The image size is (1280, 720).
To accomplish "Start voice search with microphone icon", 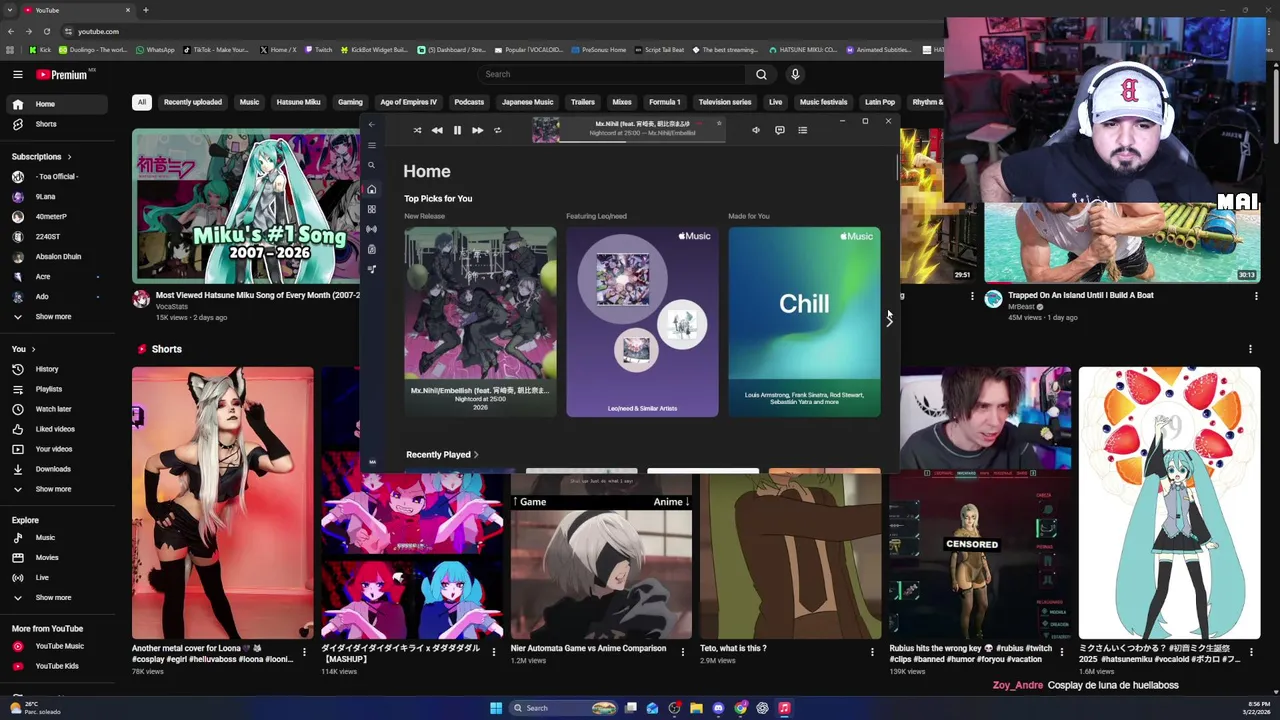I will click(x=795, y=74).
